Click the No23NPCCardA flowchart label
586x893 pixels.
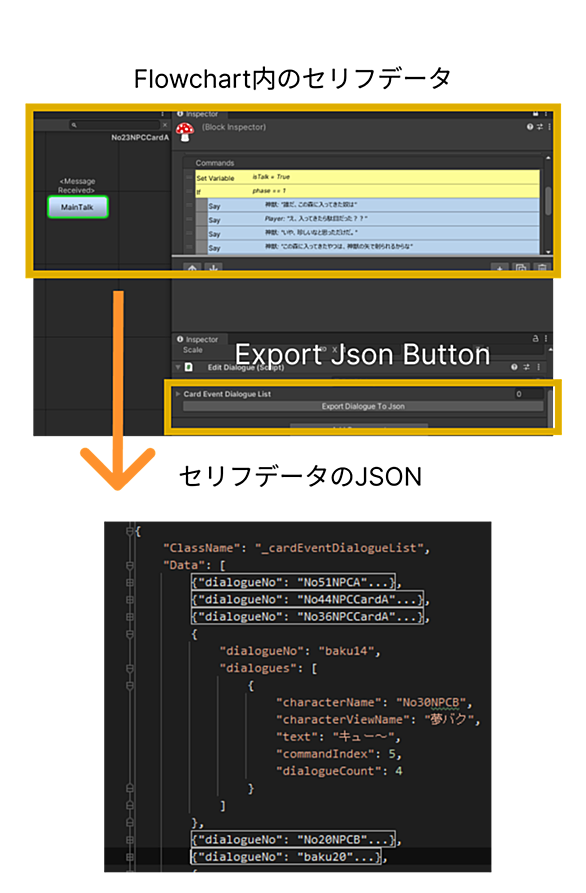(x=140, y=138)
